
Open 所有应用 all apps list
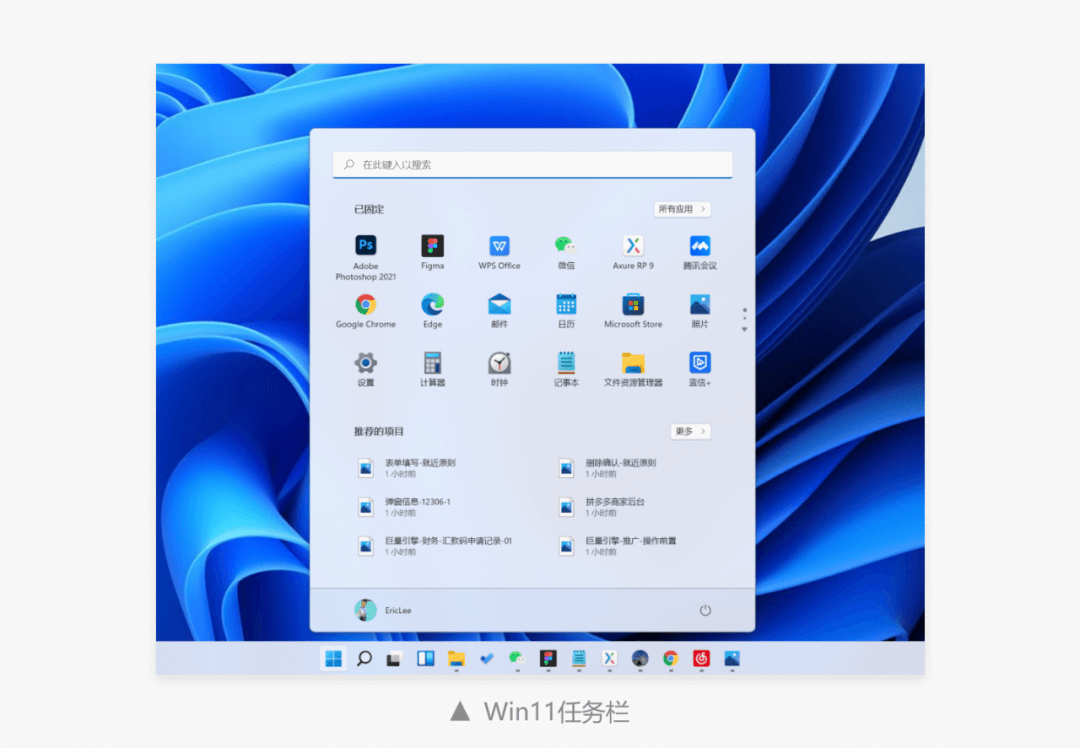[x=681, y=209]
